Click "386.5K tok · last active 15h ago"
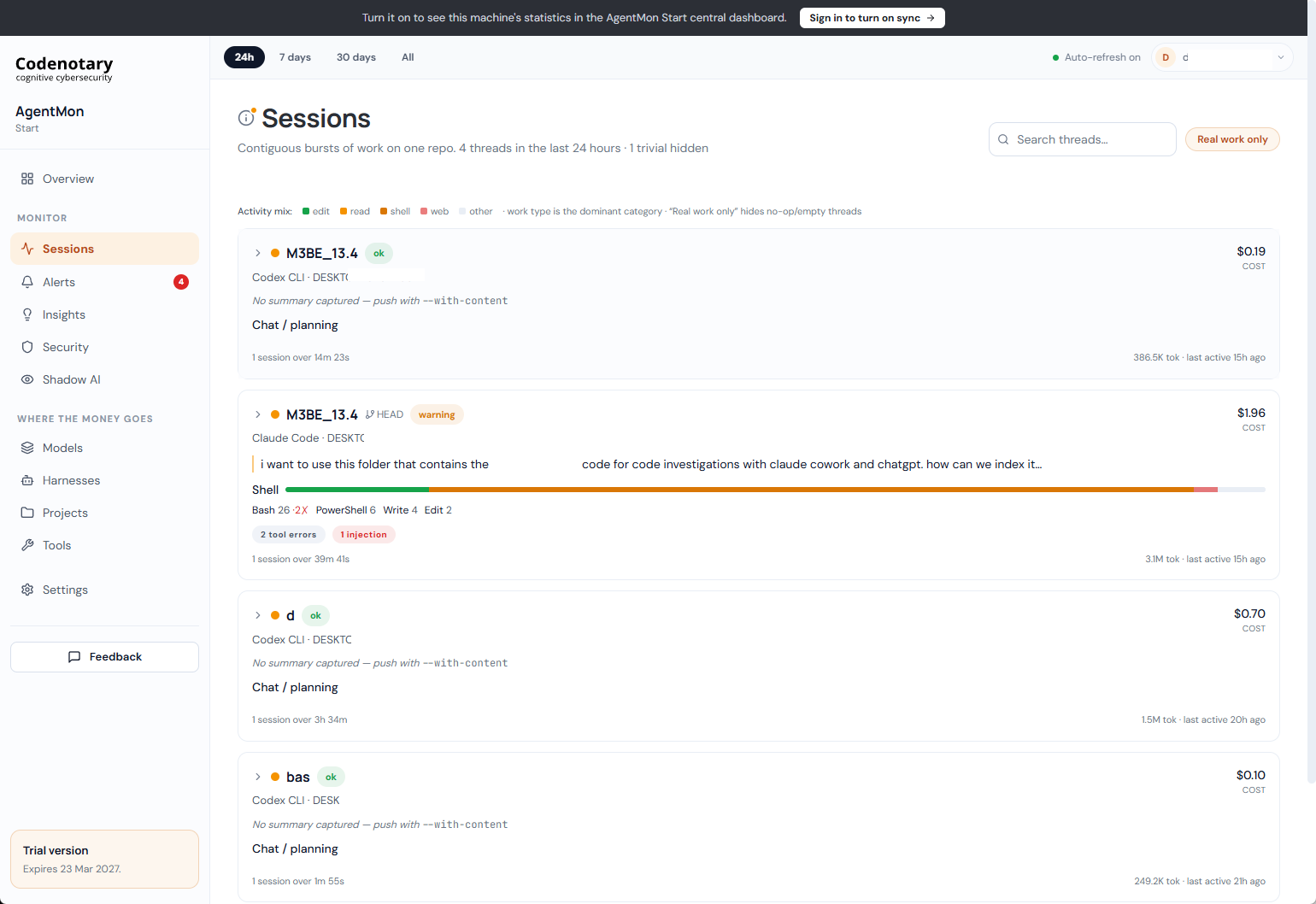 [1199, 357]
